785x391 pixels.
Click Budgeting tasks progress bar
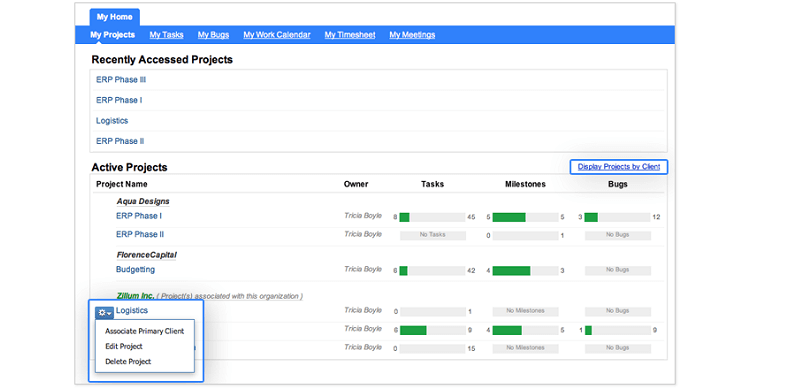pos(433,271)
